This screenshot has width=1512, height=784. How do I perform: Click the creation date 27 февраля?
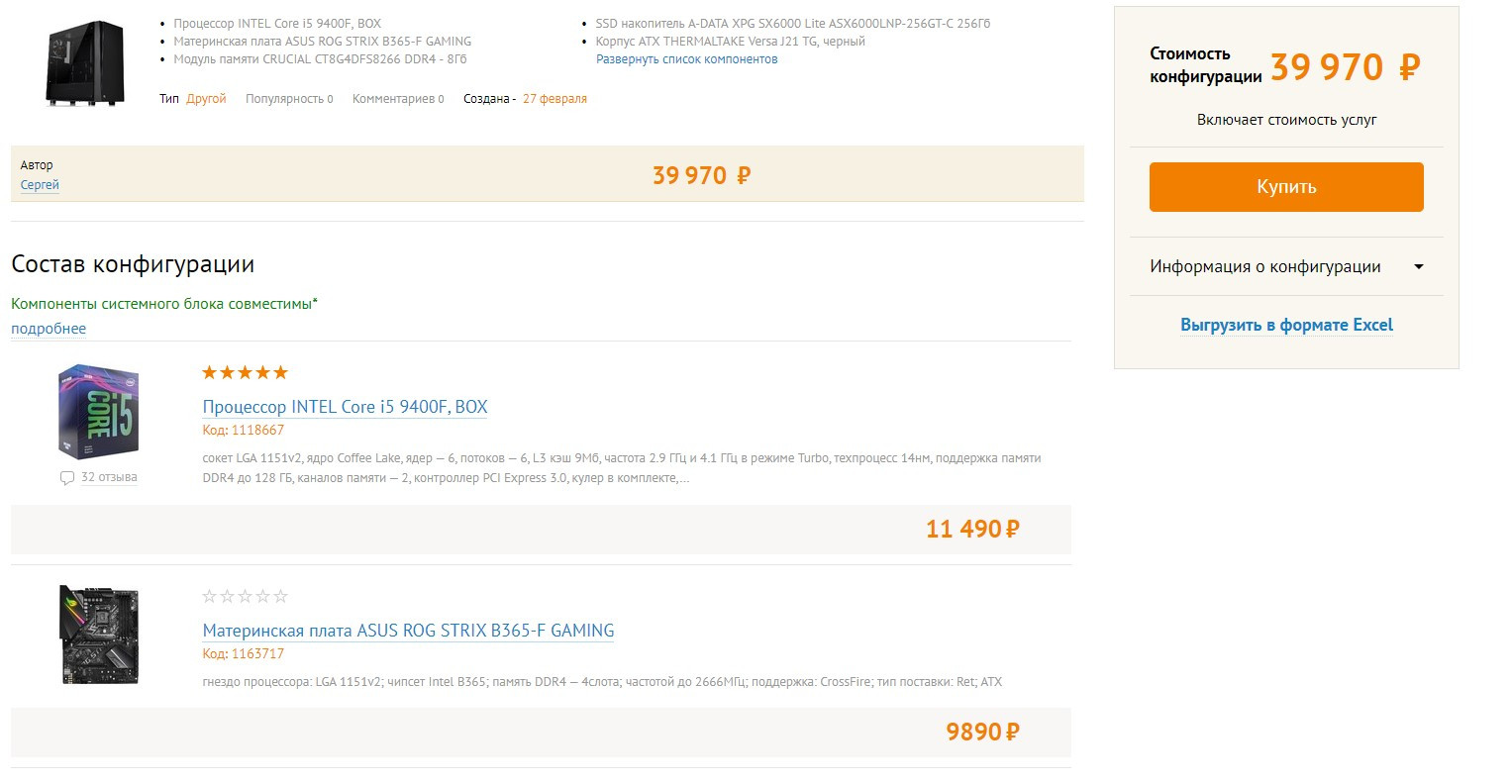coord(554,99)
